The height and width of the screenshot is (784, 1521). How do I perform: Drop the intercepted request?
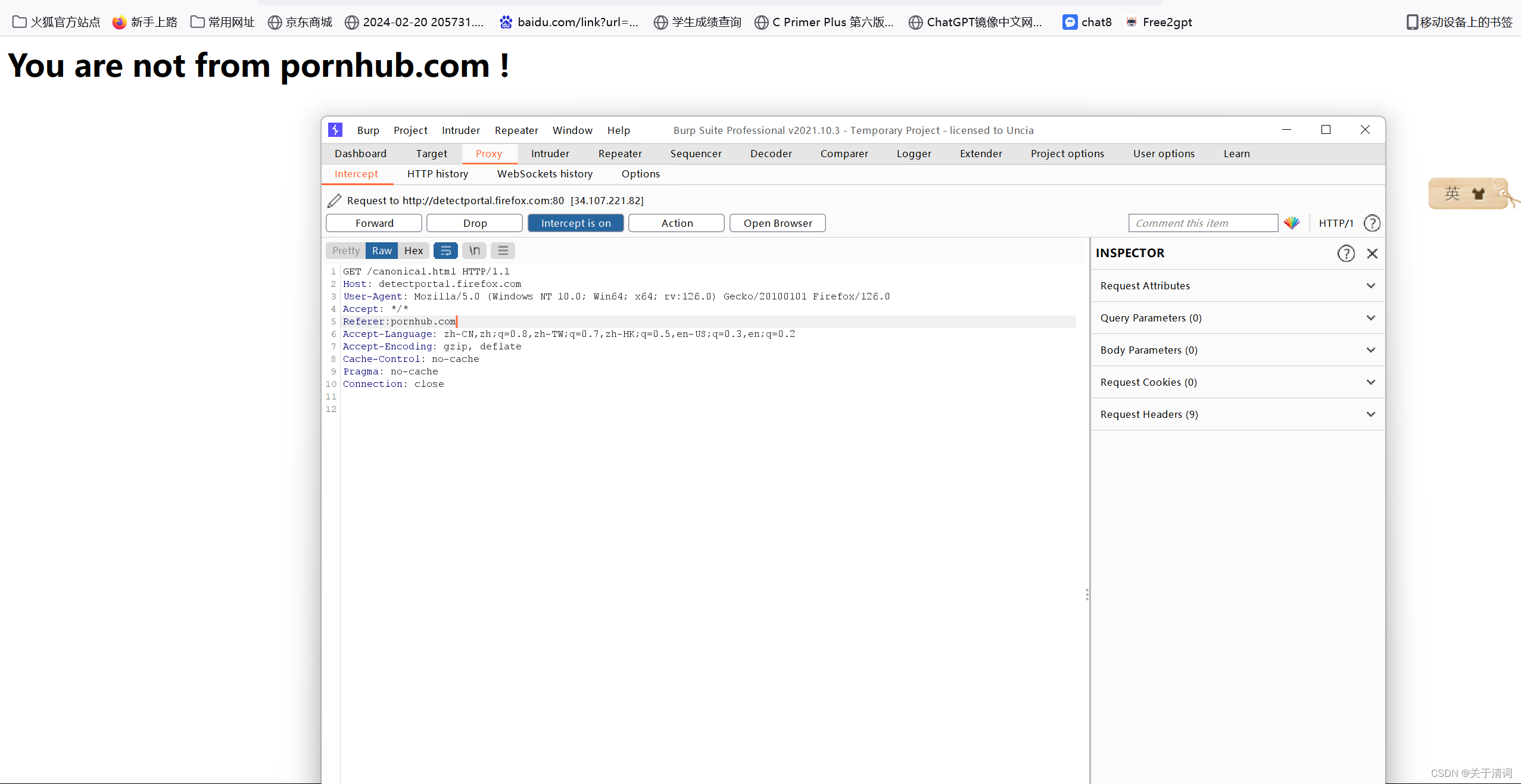(x=475, y=223)
